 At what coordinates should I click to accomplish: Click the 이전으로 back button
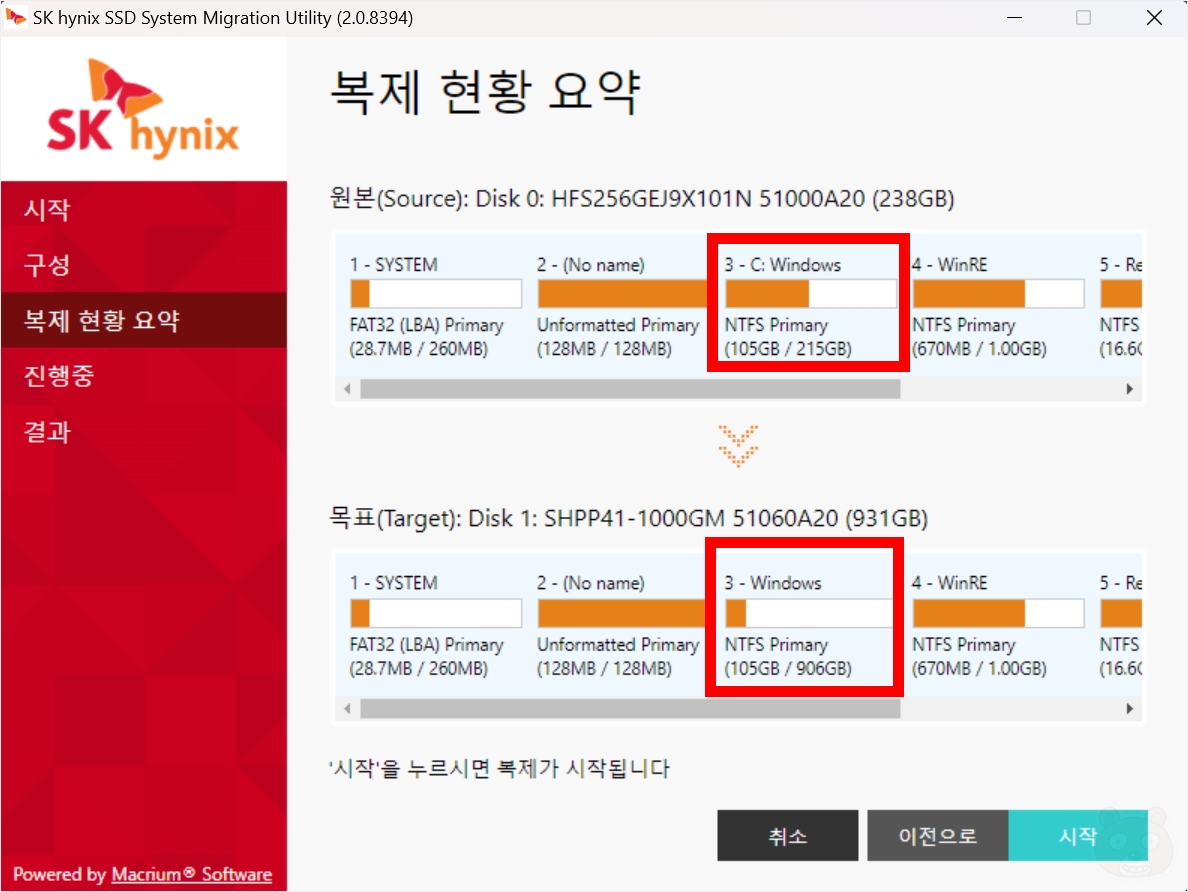point(937,835)
